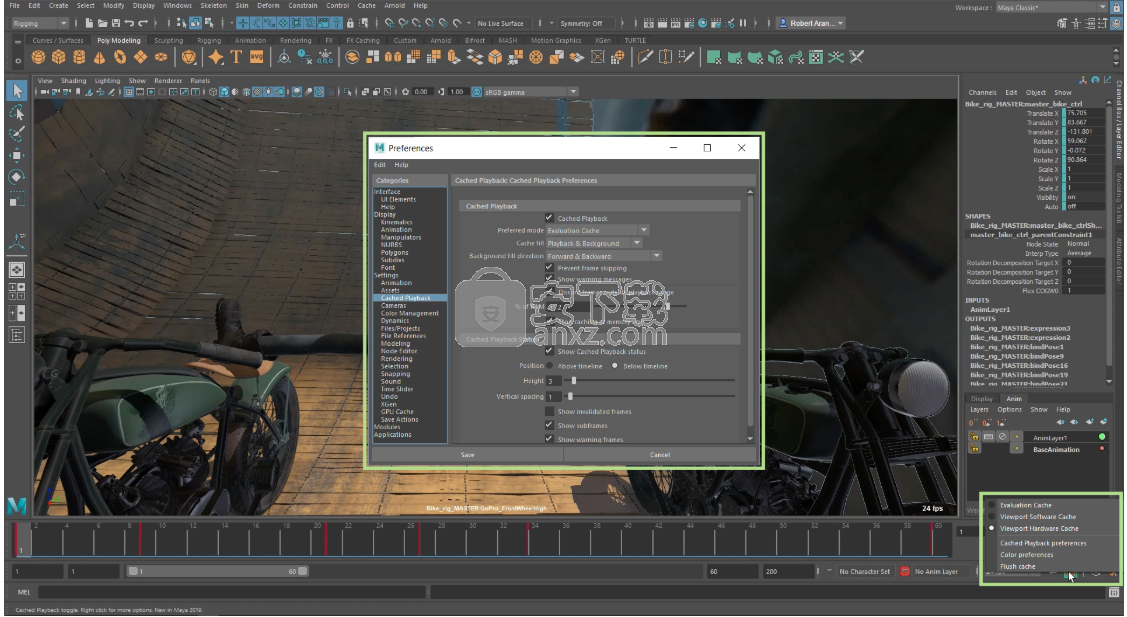Click the polygon Type text shelf icon
The image size is (1127, 617).
(x=236, y=58)
